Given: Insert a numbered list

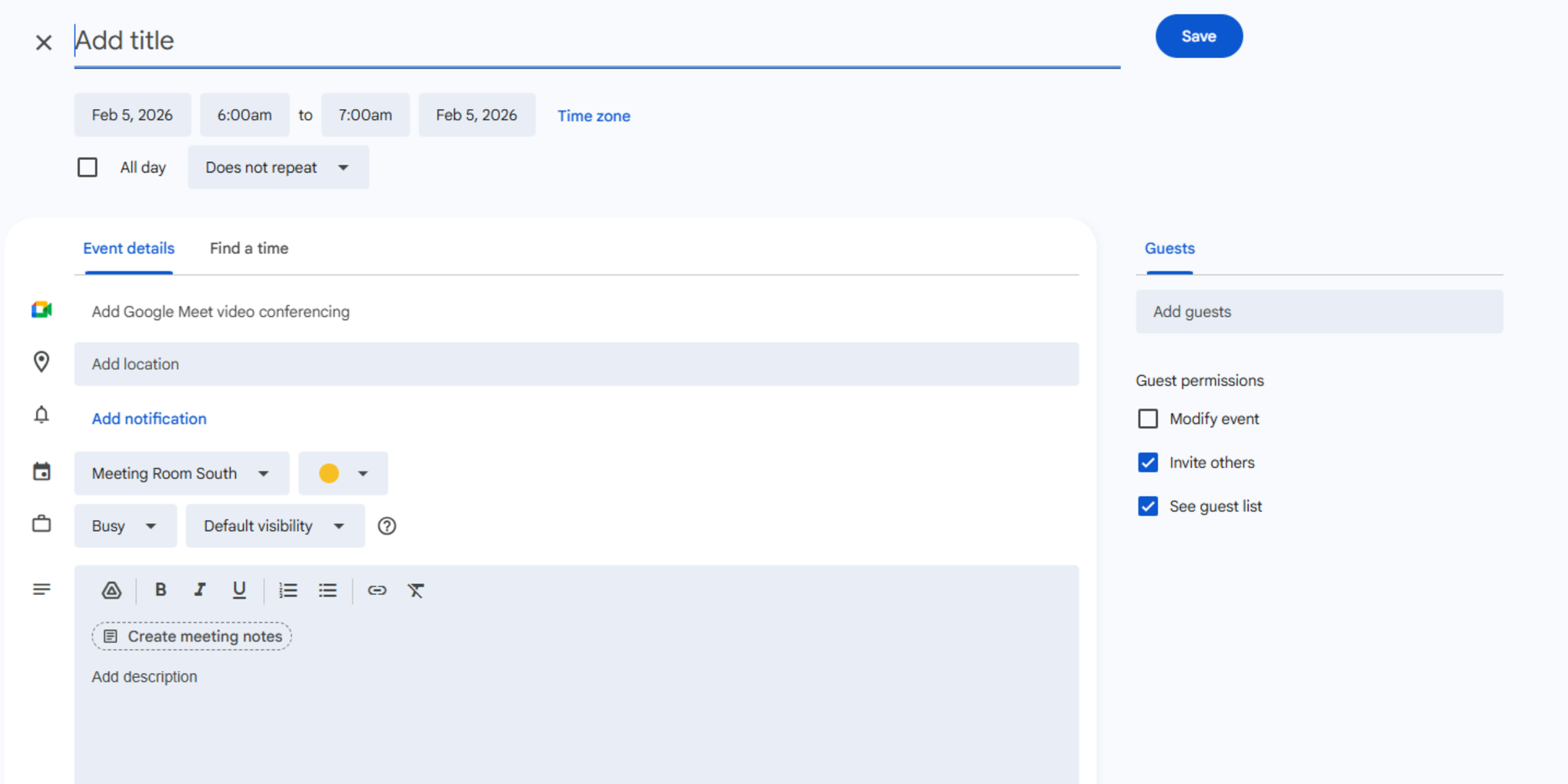Looking at the screenshot, I should pos(288,590).
